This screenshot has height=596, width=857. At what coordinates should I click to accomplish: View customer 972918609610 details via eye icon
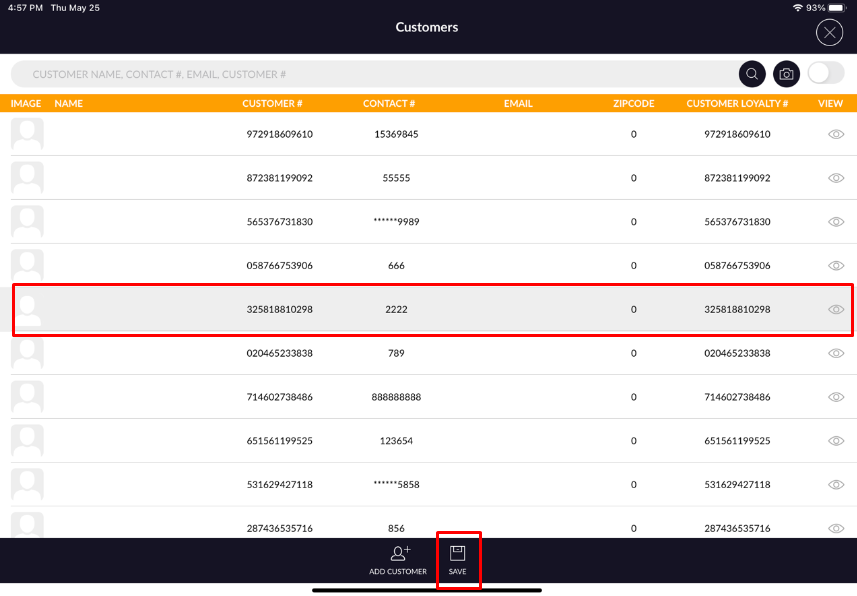[x=836, y=134]
